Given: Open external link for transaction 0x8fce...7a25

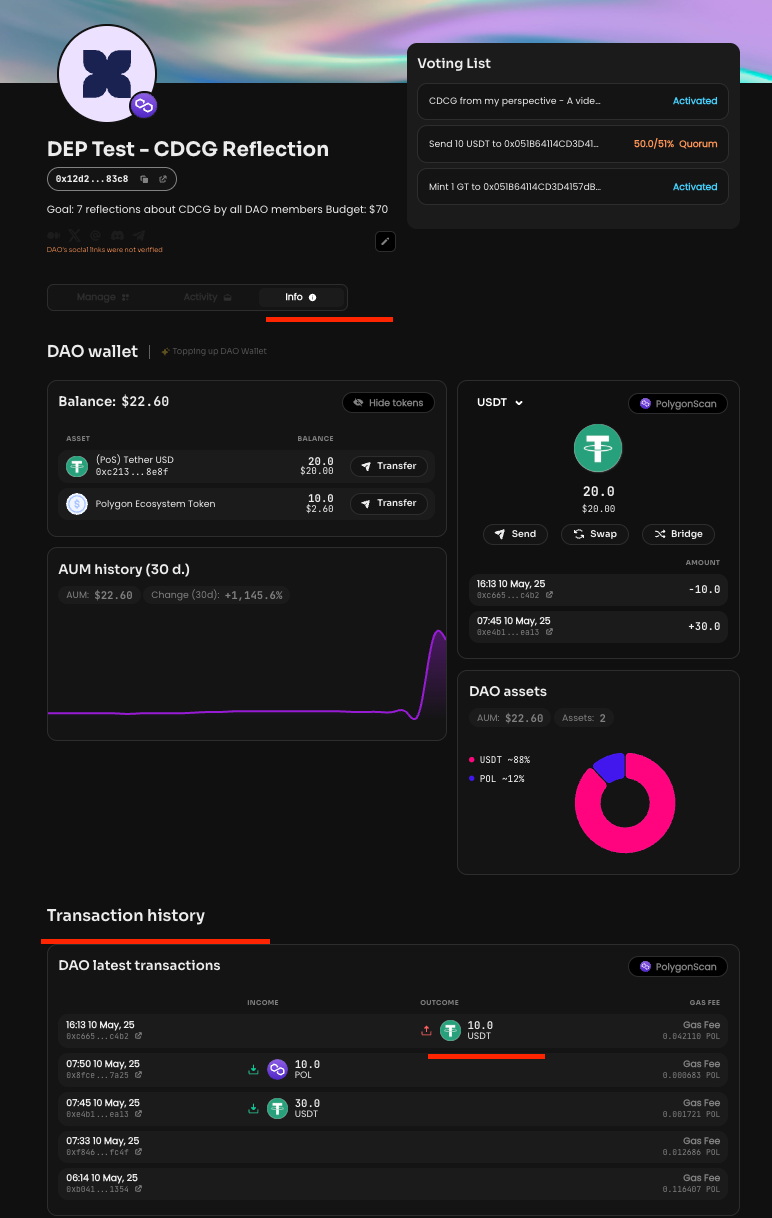Looking at the screenshot, I should (x=138, y=1075).
